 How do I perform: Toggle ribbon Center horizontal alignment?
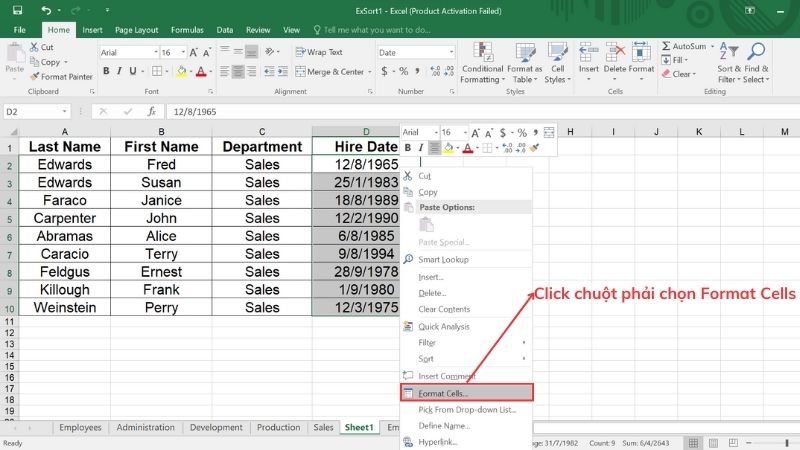coord(238,71)
